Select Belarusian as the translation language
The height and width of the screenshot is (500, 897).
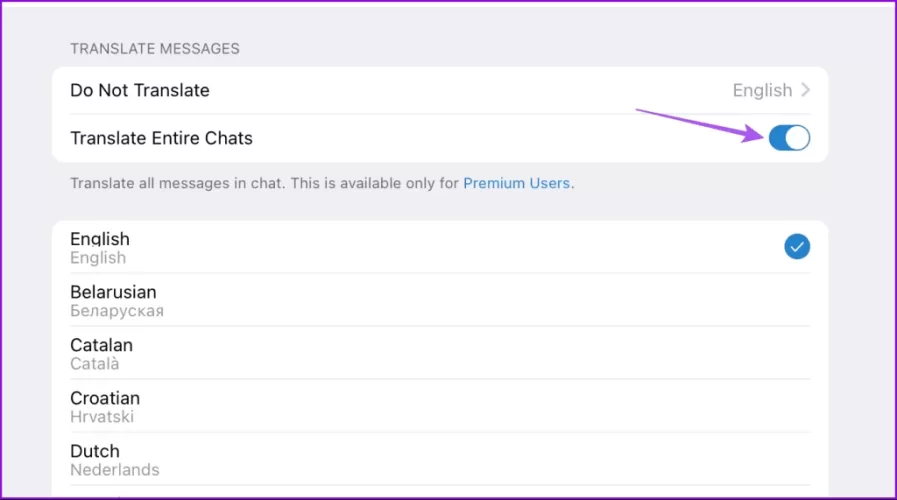tap(113, 292)
